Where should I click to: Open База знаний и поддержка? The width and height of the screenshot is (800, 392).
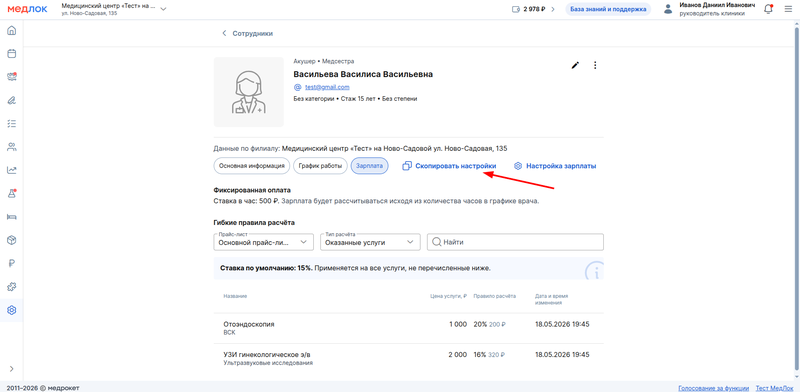608,9
